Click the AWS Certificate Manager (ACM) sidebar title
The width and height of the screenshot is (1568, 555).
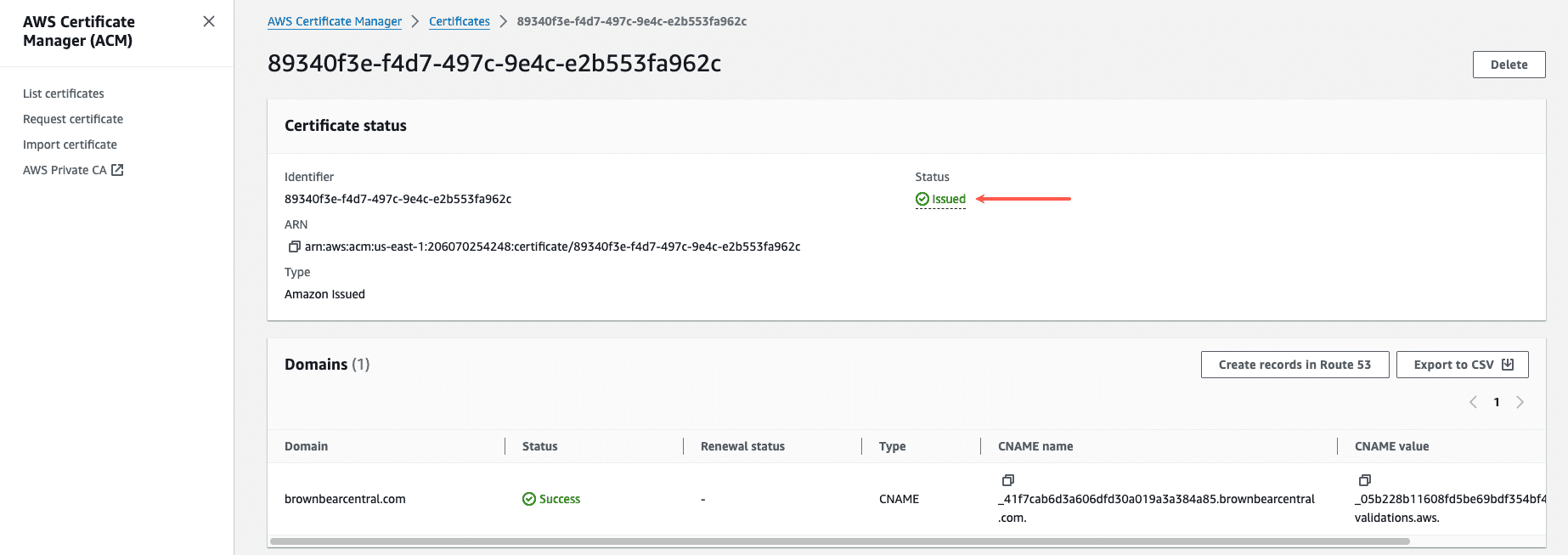click(x=79, y=31)
